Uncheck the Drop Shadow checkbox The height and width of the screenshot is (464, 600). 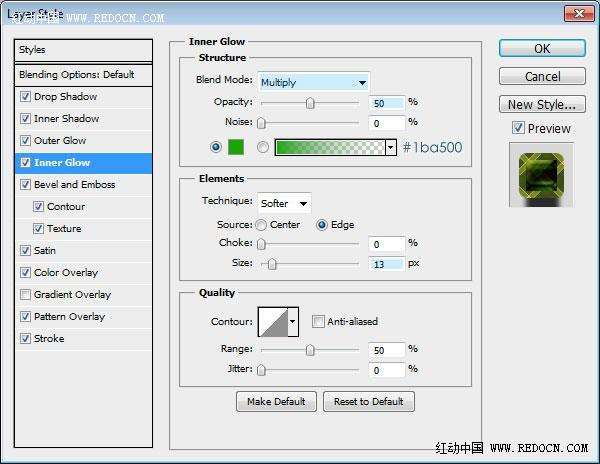pyautogui.click(x=25, y=96)
